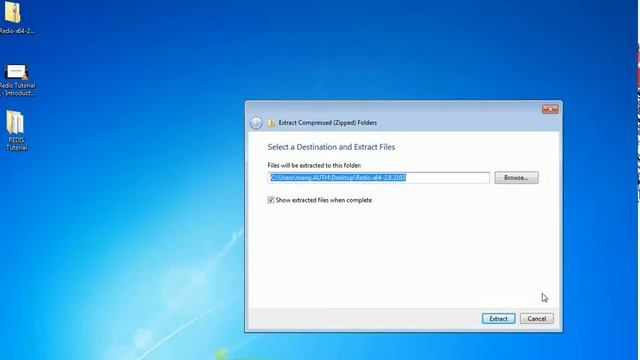Click the destination folder path field
Screen dimensions: 640x360
(x=378, y=178)
